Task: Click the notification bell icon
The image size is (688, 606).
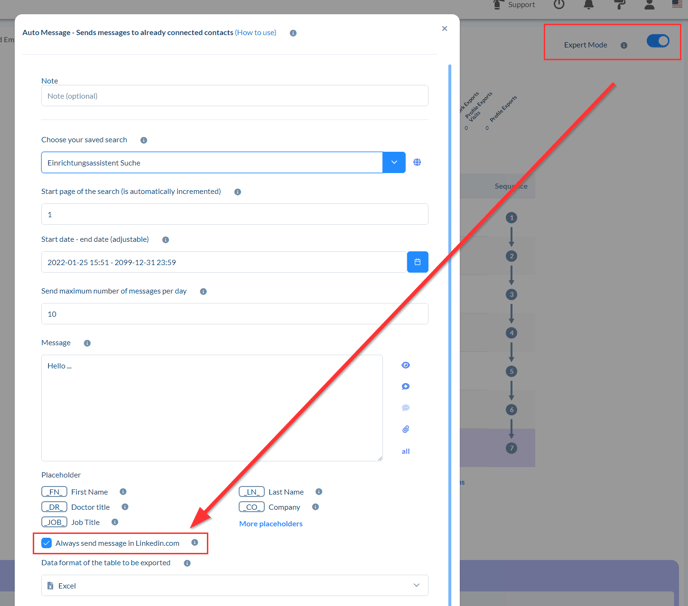Action: point(588,5)
